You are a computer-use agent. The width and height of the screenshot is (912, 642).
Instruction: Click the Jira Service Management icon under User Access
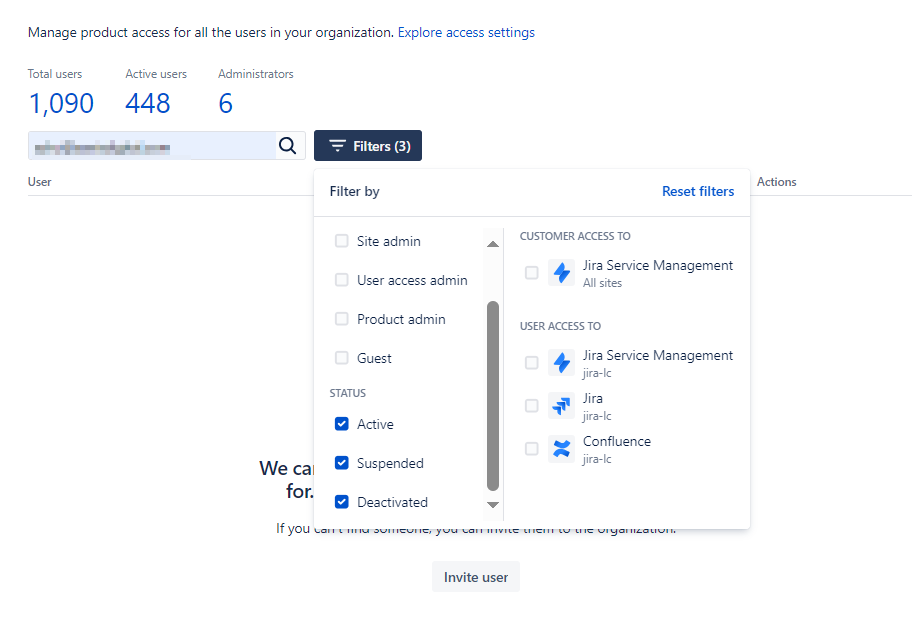click(x=561, y=362)
